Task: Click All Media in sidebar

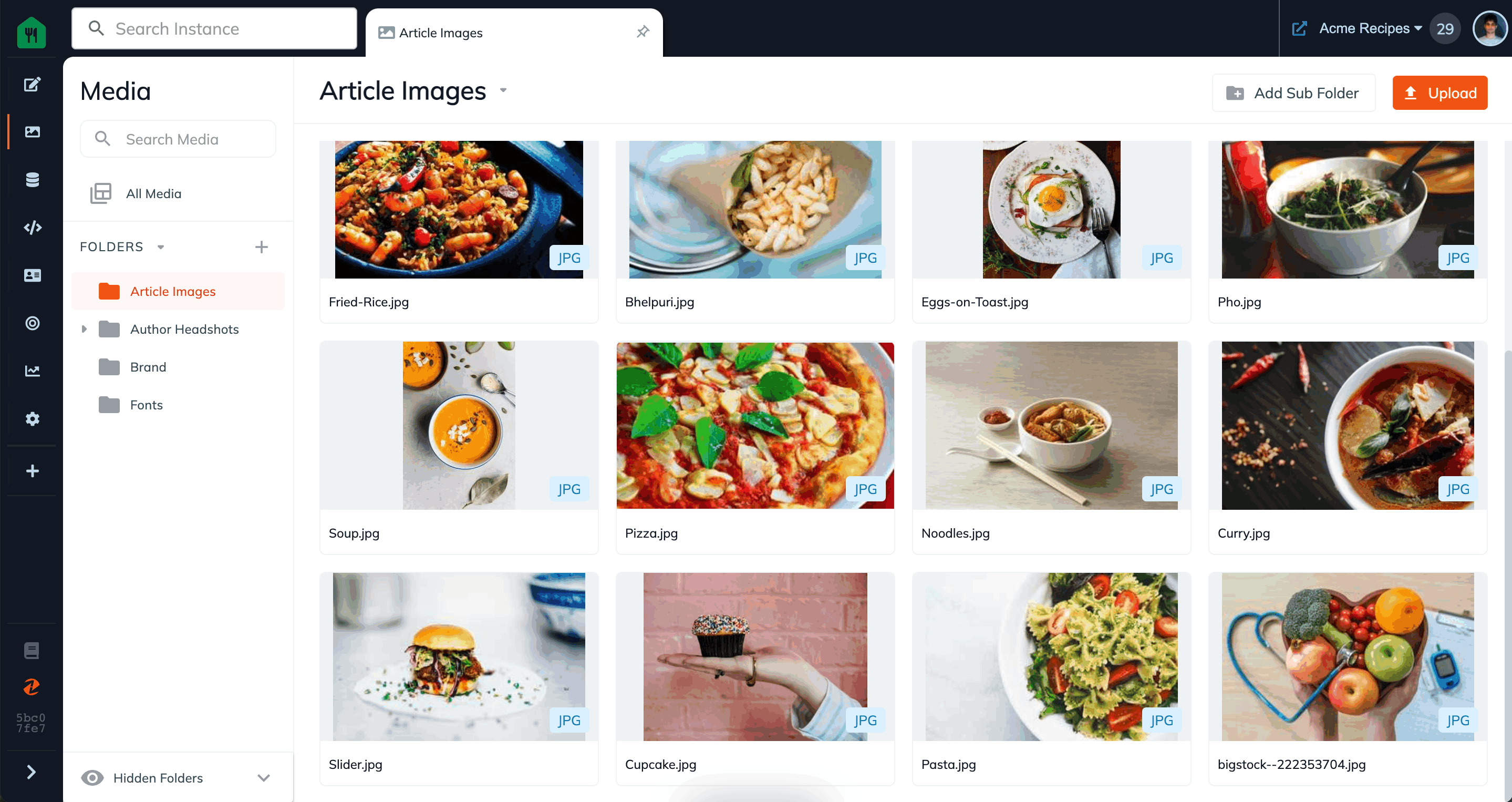Action: click(153, 193)
